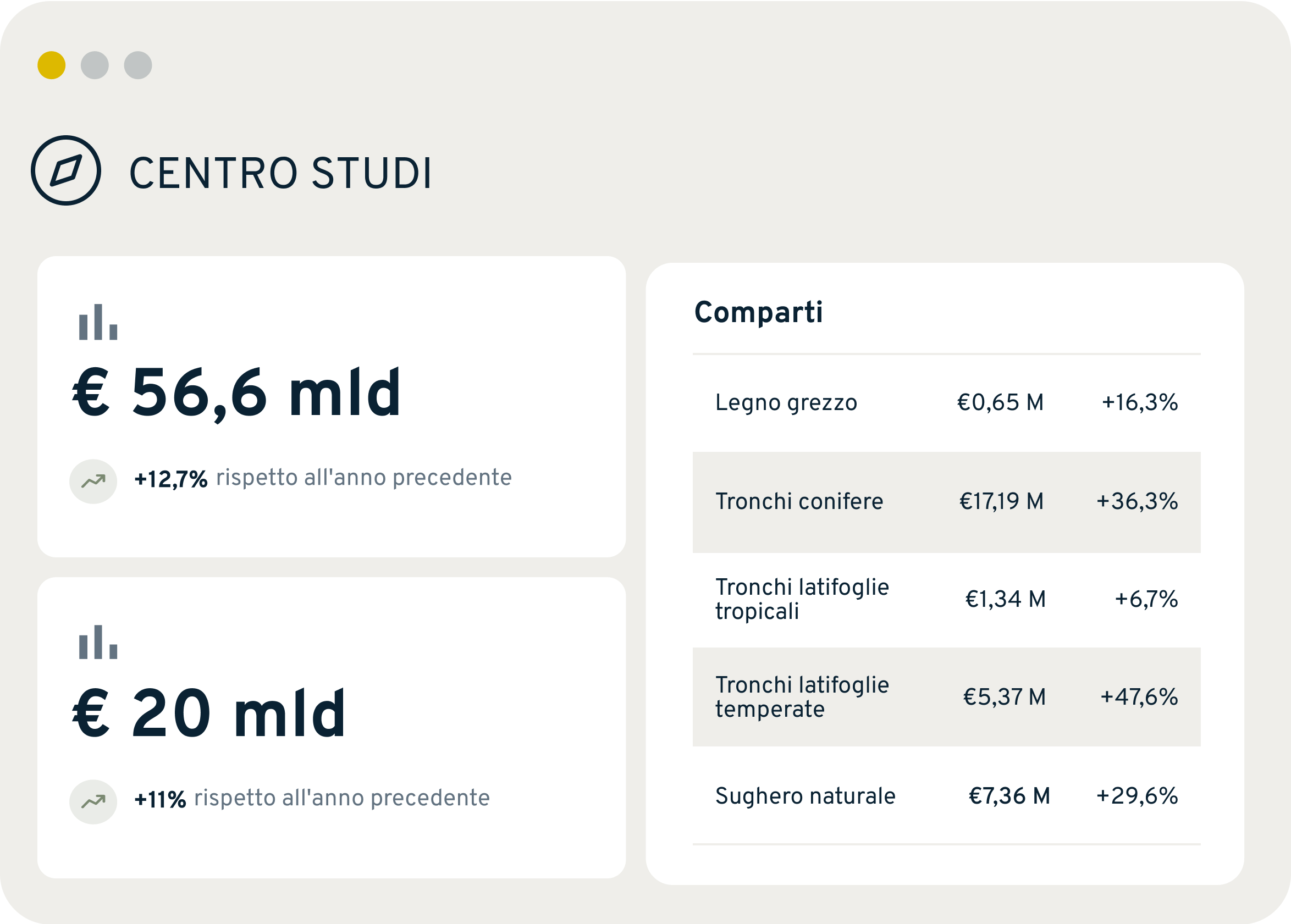Open the CENTRO STUDI heading
1291x924 pixels.
pyautogui.click(x=281, y=173)
